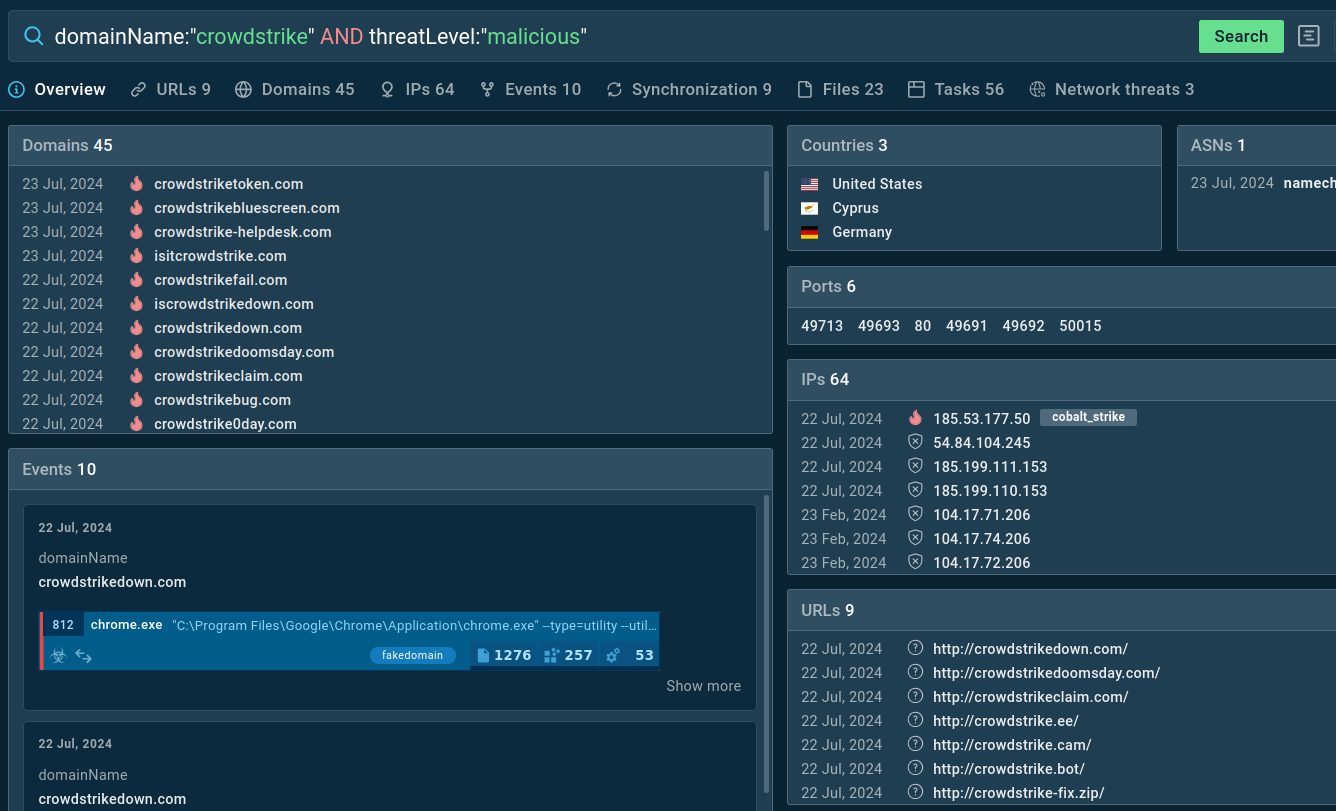Switch to the Domains 45 tab

click(295, 89)
